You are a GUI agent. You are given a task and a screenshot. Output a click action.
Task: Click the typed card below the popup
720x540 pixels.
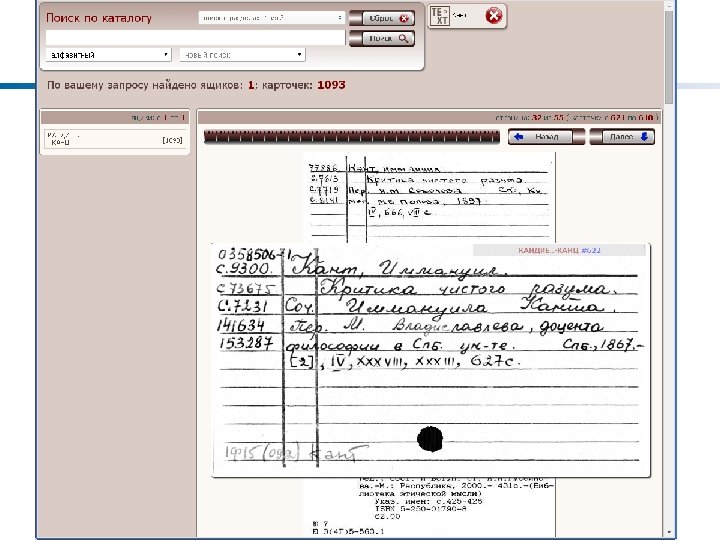click(429, 506)
